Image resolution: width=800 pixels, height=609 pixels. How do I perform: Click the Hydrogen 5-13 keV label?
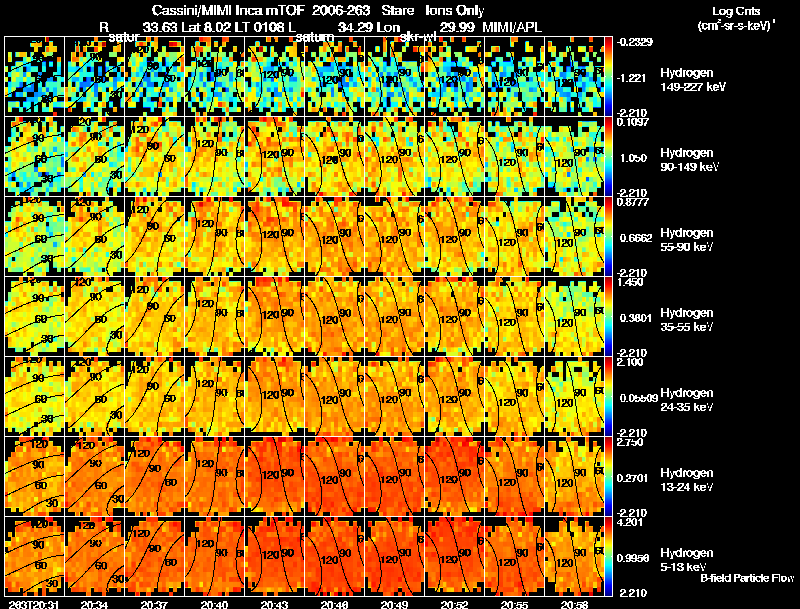(687, 560)
